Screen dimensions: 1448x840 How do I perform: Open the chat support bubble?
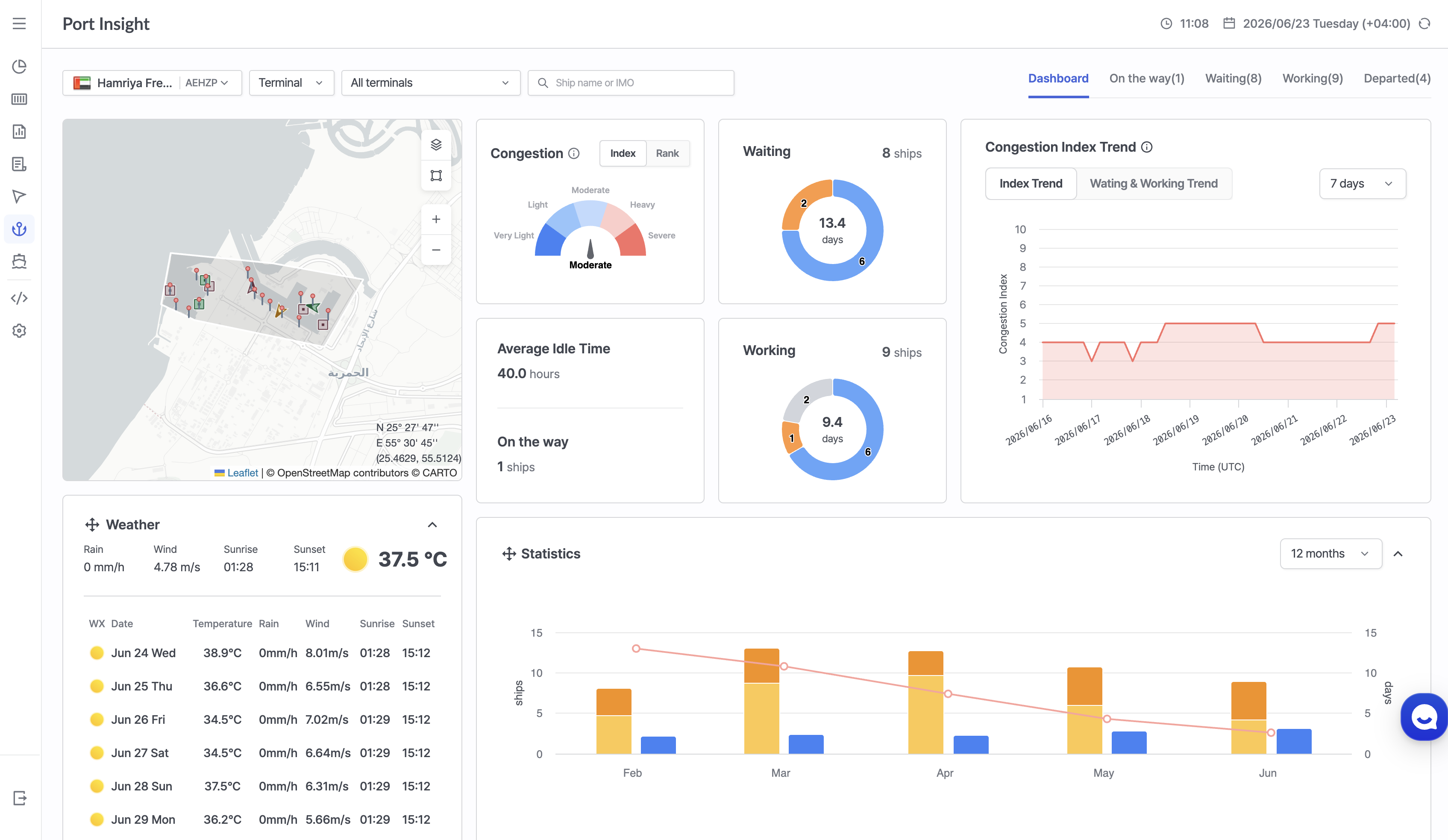pos(1424,717)
